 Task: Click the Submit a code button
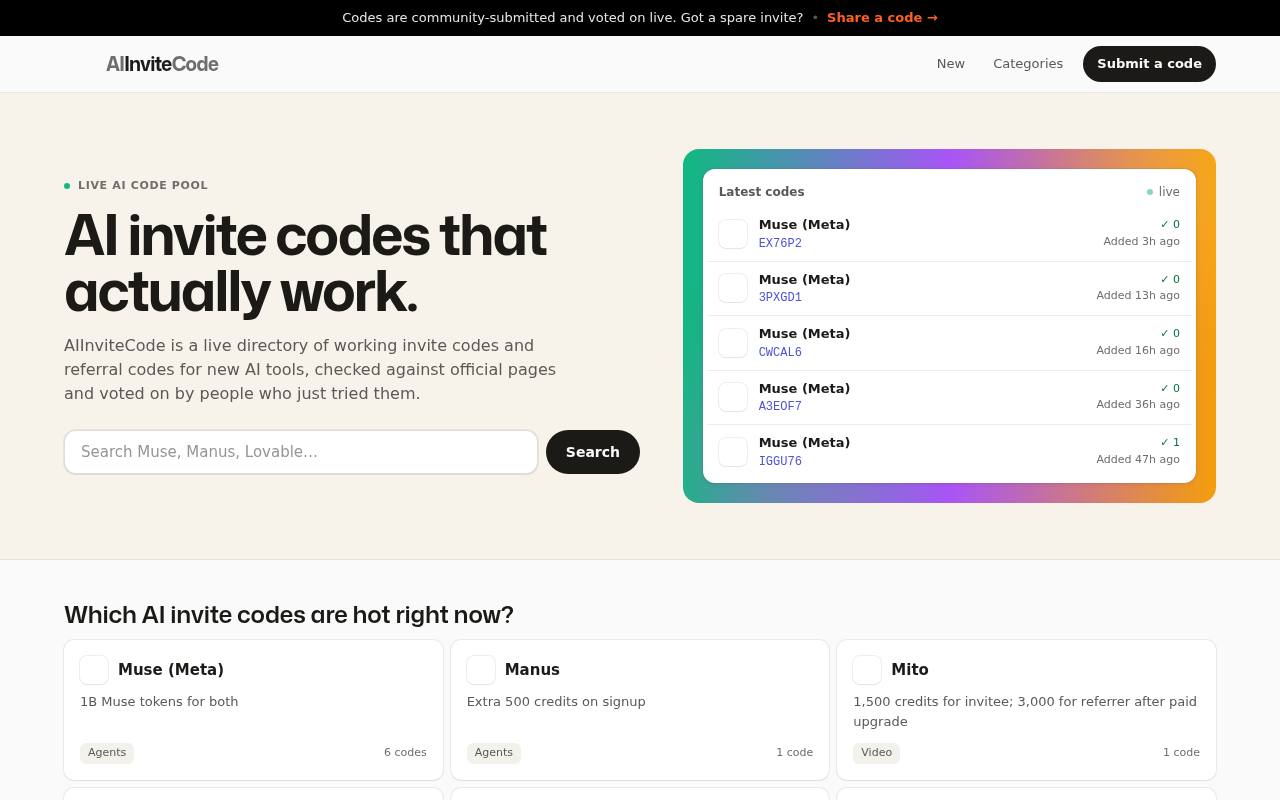(1149, 64)
